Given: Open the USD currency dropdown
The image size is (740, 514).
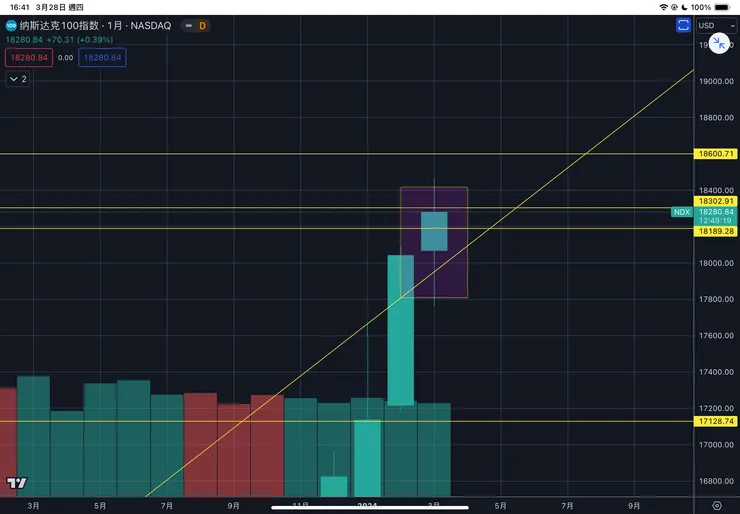Looking at the screenshot, I should (x=716, y=25).
